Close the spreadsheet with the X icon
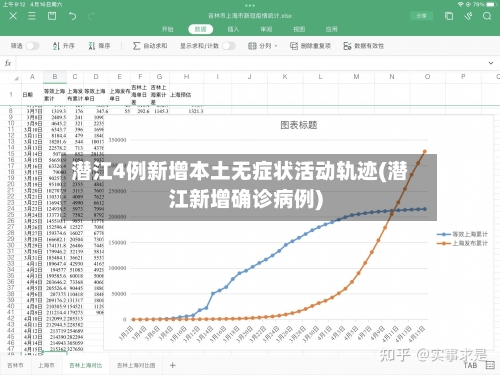 [13, 16]
